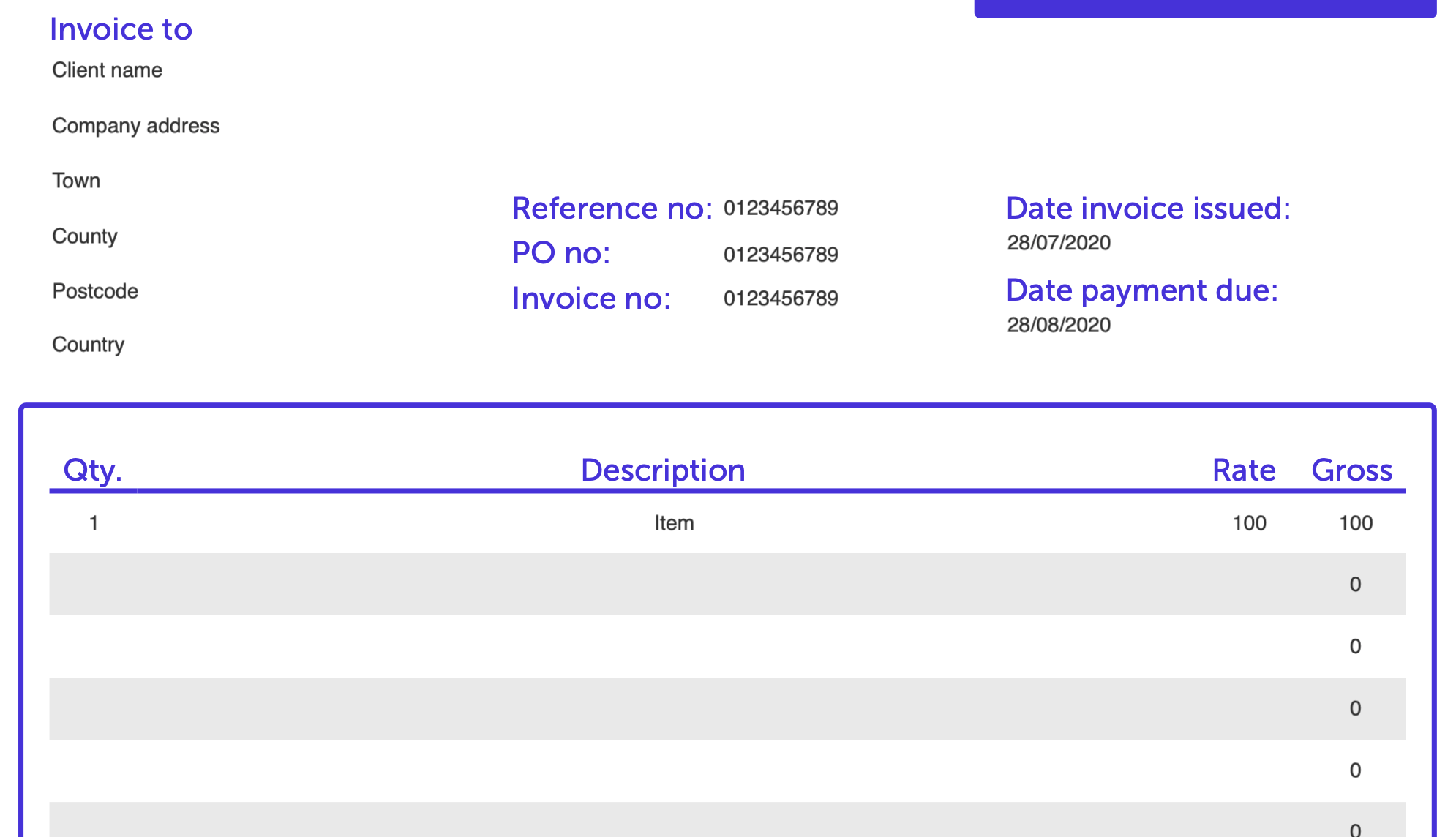Select the Company address field
The height and width of the screenshot is (837, 1456).
[135, 126]
